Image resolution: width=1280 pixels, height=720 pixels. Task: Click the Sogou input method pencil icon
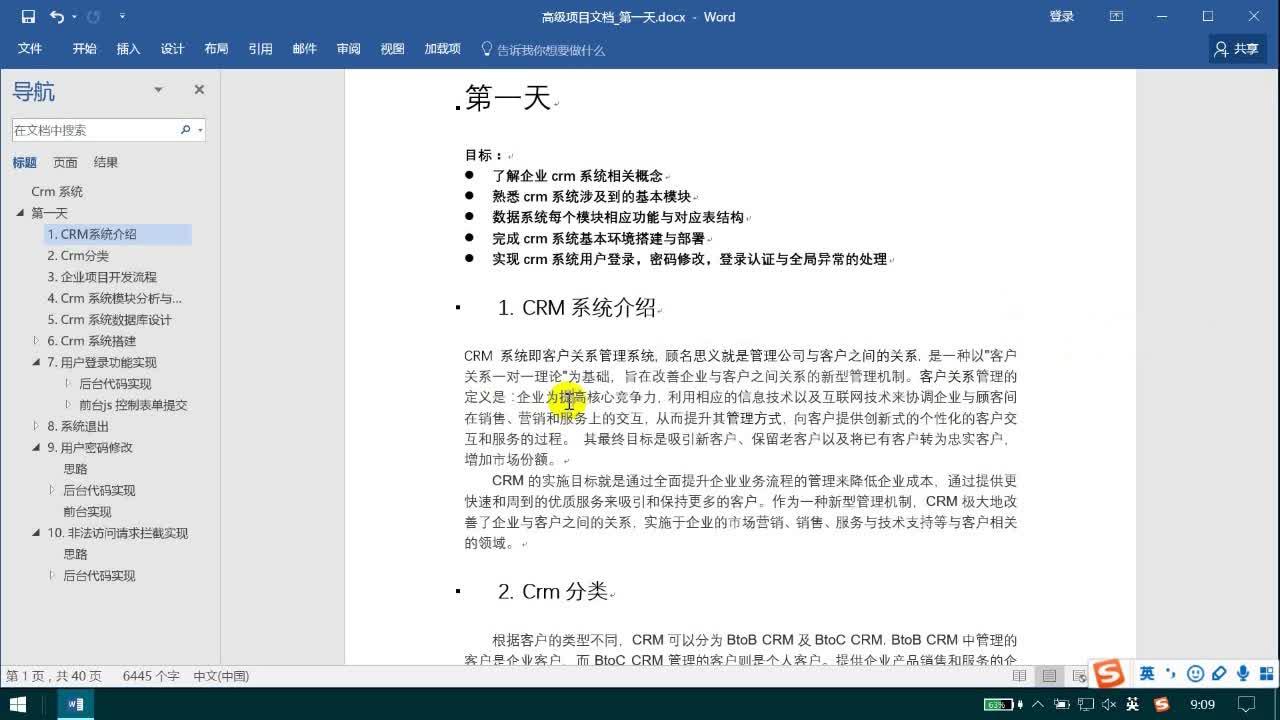click(x=1220, y=675)
